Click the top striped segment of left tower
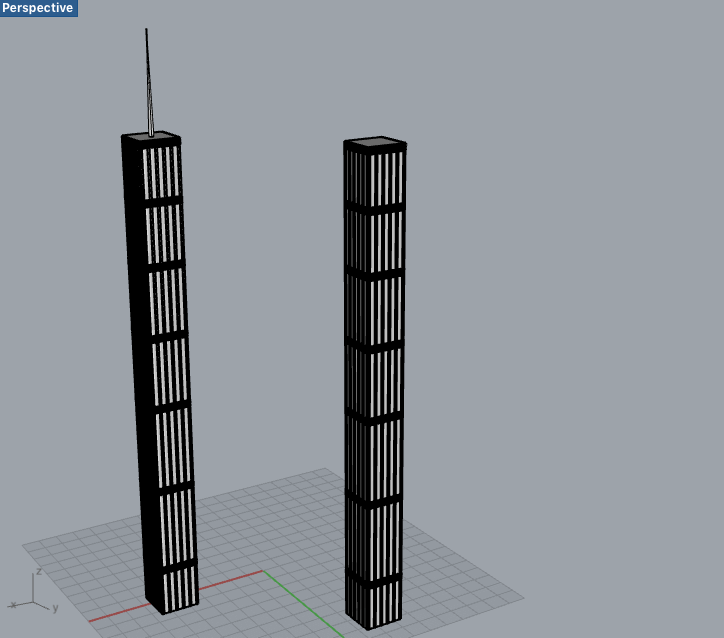Screen dimensions: 724x638 [162, 172]
